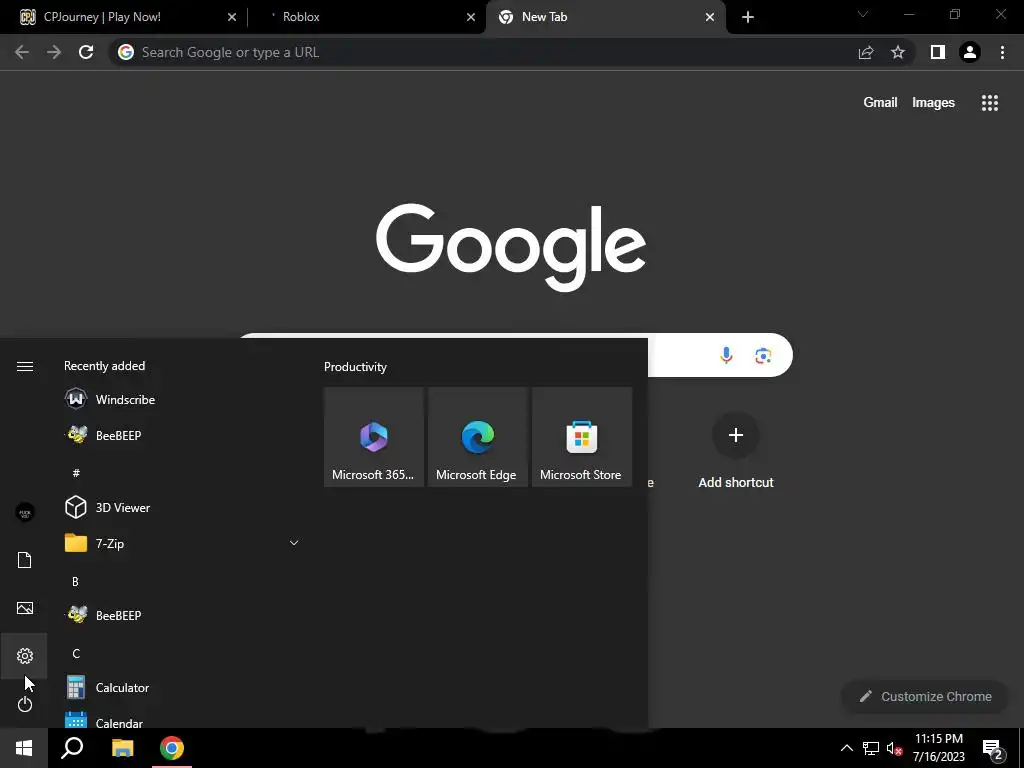This screenshot has height=768, width=1024.
Task: Open Chrome profile avatar
Action: [970, 52]
